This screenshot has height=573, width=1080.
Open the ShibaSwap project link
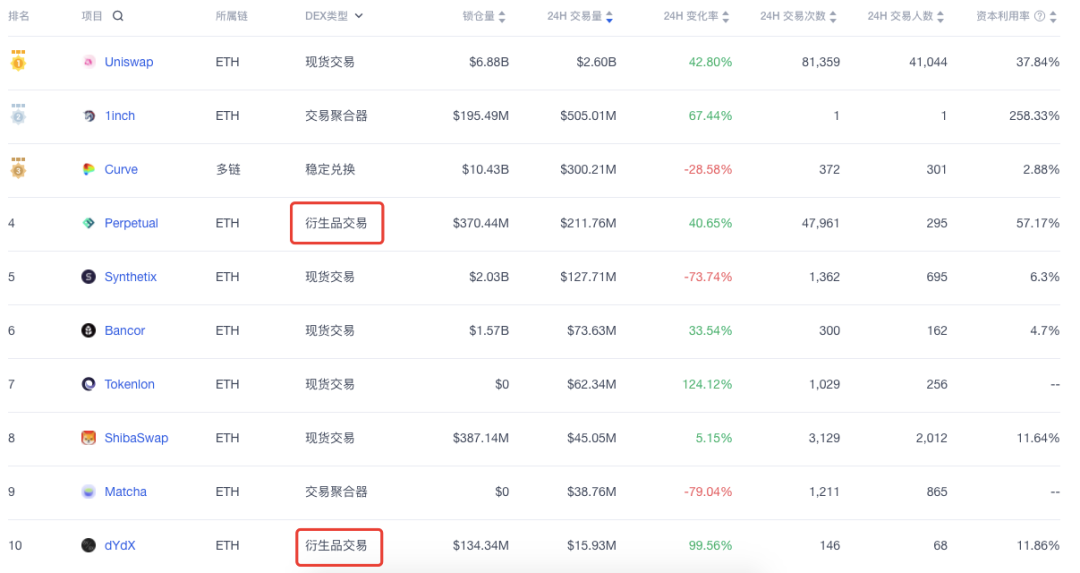(136, 438)
